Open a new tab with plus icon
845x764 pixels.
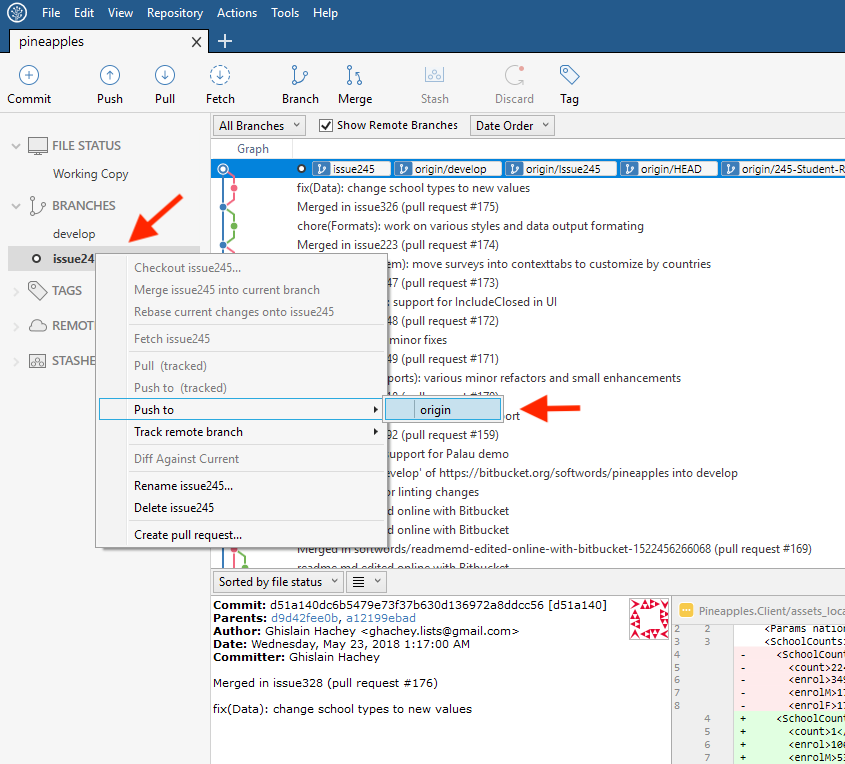225,41
